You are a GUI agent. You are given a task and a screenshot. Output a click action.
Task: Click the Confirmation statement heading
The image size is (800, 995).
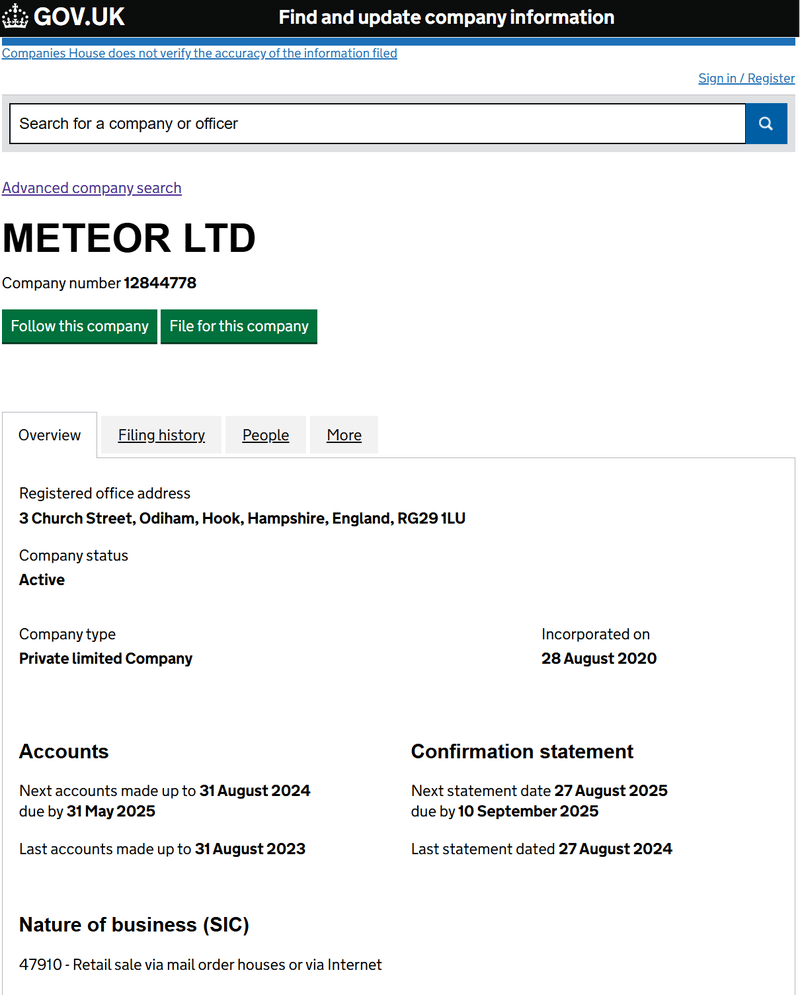coord(522,751)
